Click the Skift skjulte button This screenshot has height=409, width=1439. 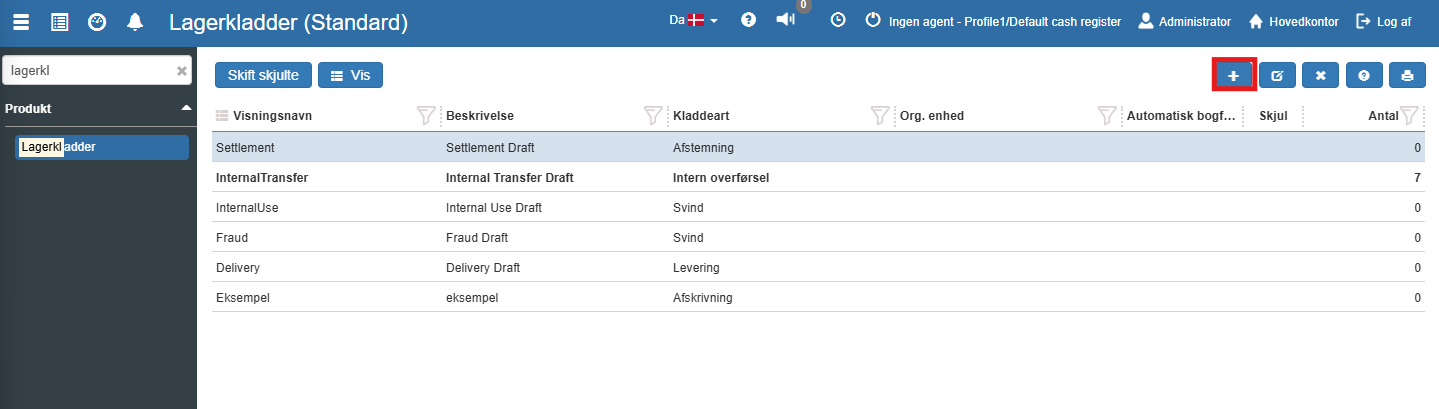[x=263, y=75]
